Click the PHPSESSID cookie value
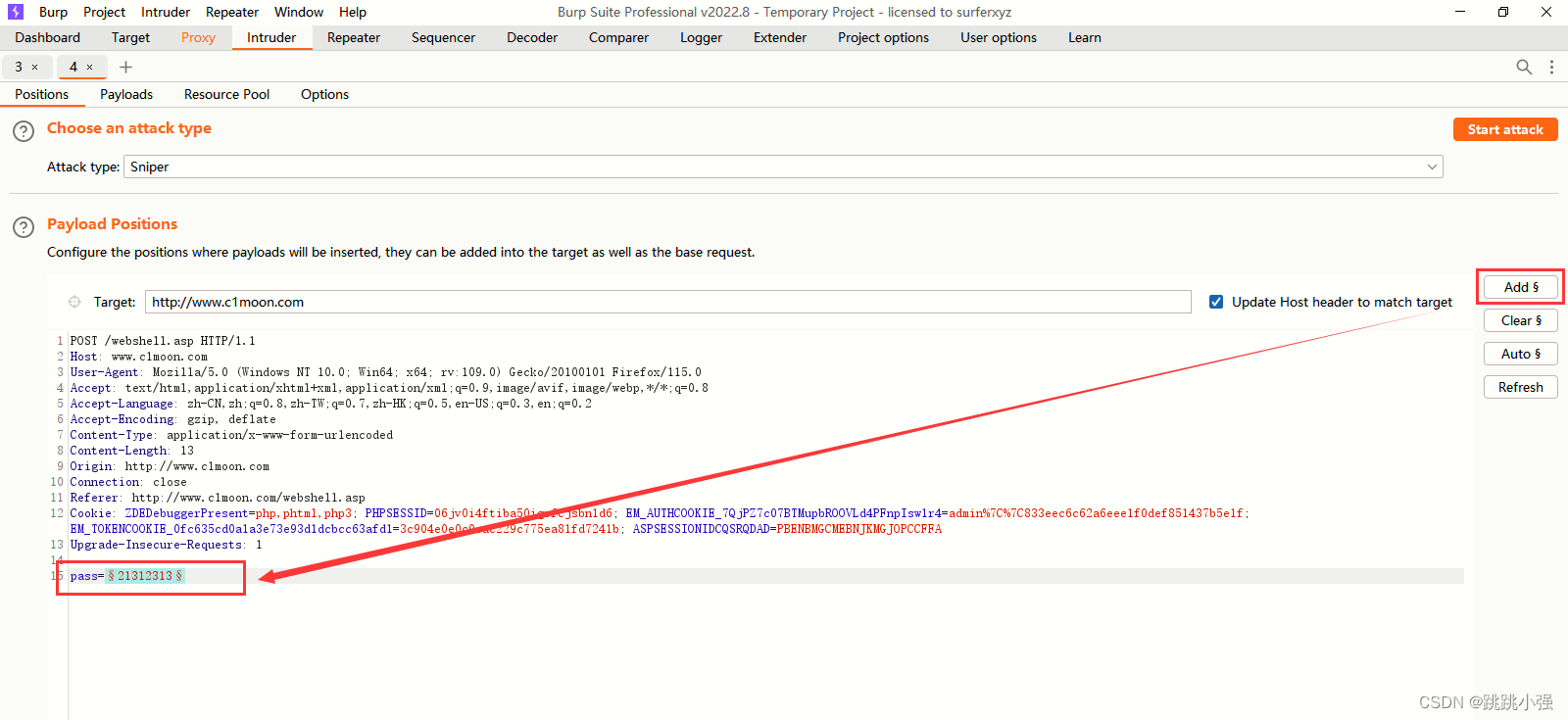Image resolution: width=1568 pixels, height=720 pixels. pyautogui.click(x=523, y=513)
